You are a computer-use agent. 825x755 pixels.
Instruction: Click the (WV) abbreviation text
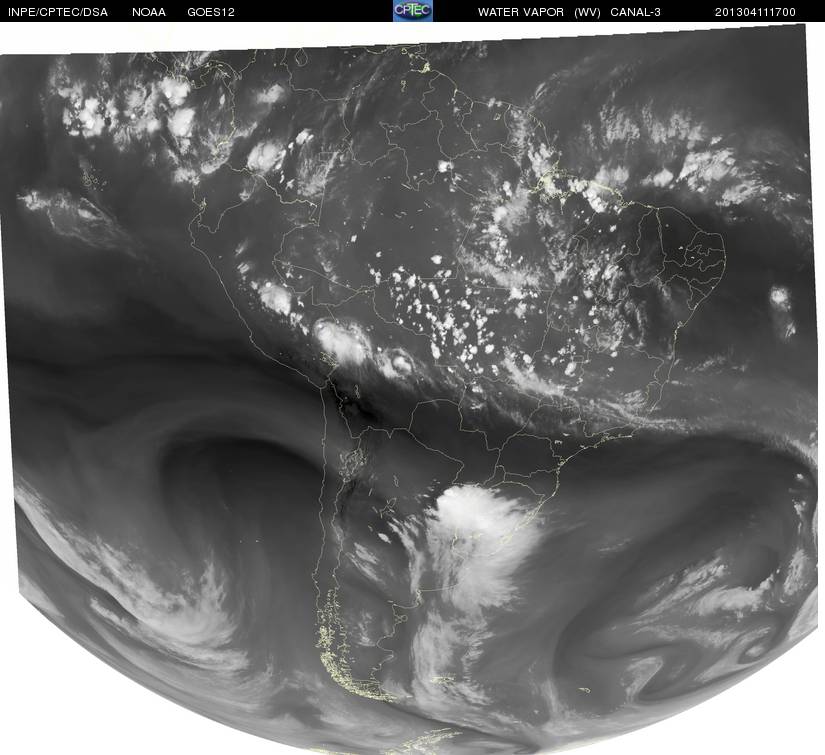click(587, 12)
